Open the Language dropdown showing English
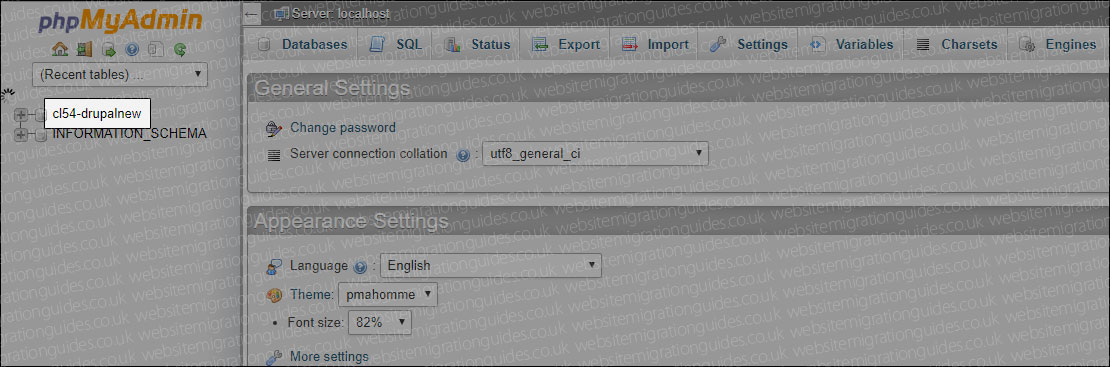The image size is (1110, 367). [x=491, y=266]
